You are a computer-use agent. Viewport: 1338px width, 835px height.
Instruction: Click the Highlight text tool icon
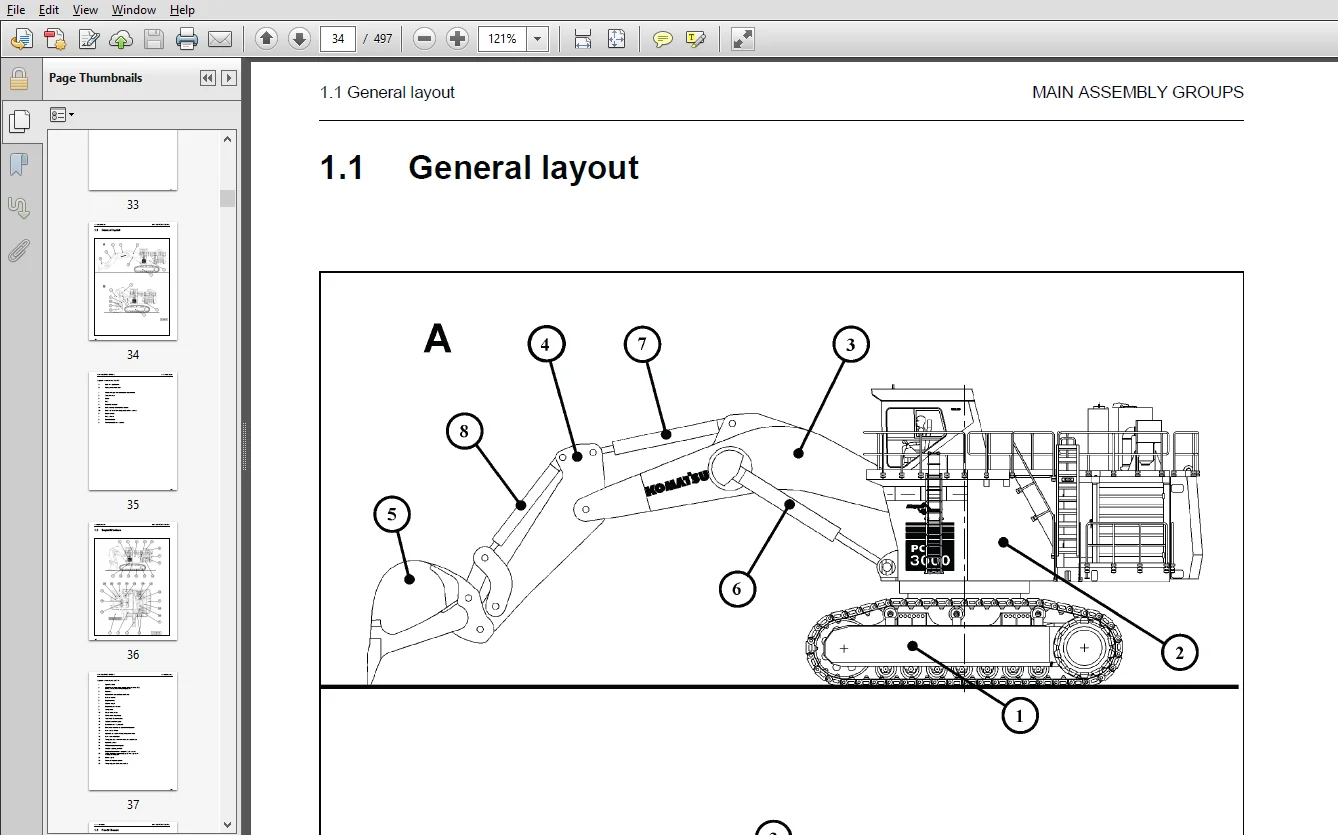coord(696,39)
